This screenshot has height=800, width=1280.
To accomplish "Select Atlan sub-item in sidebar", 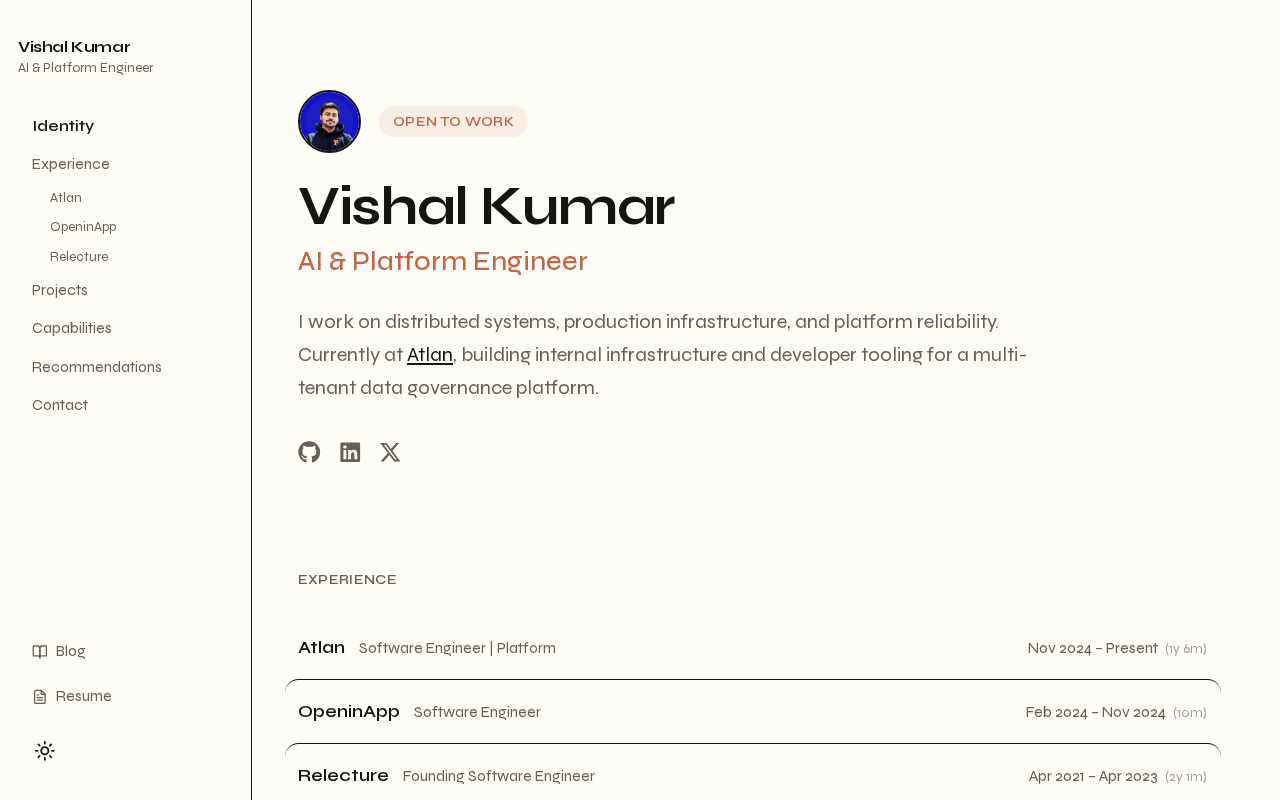I will [x=66, y=198].
